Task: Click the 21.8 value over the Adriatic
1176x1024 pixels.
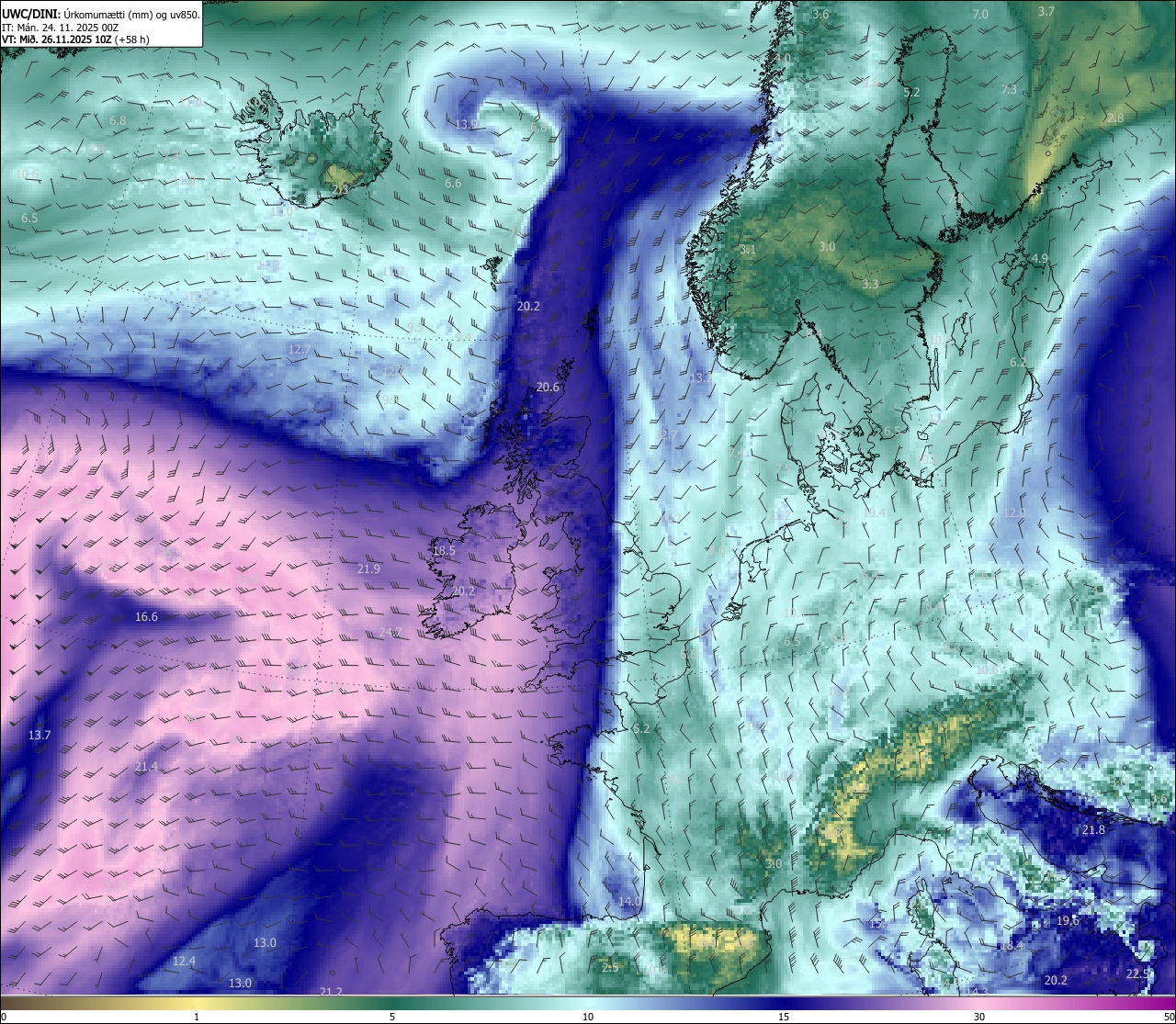Action: [x=1093, y=830]
